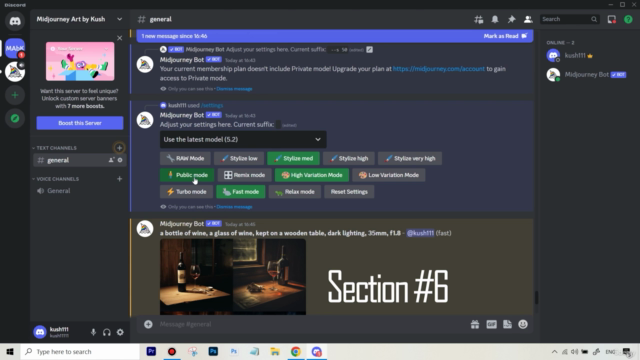Mute microphone in the user panel
This screenshot has height=360, width=640.
point(93,332)
